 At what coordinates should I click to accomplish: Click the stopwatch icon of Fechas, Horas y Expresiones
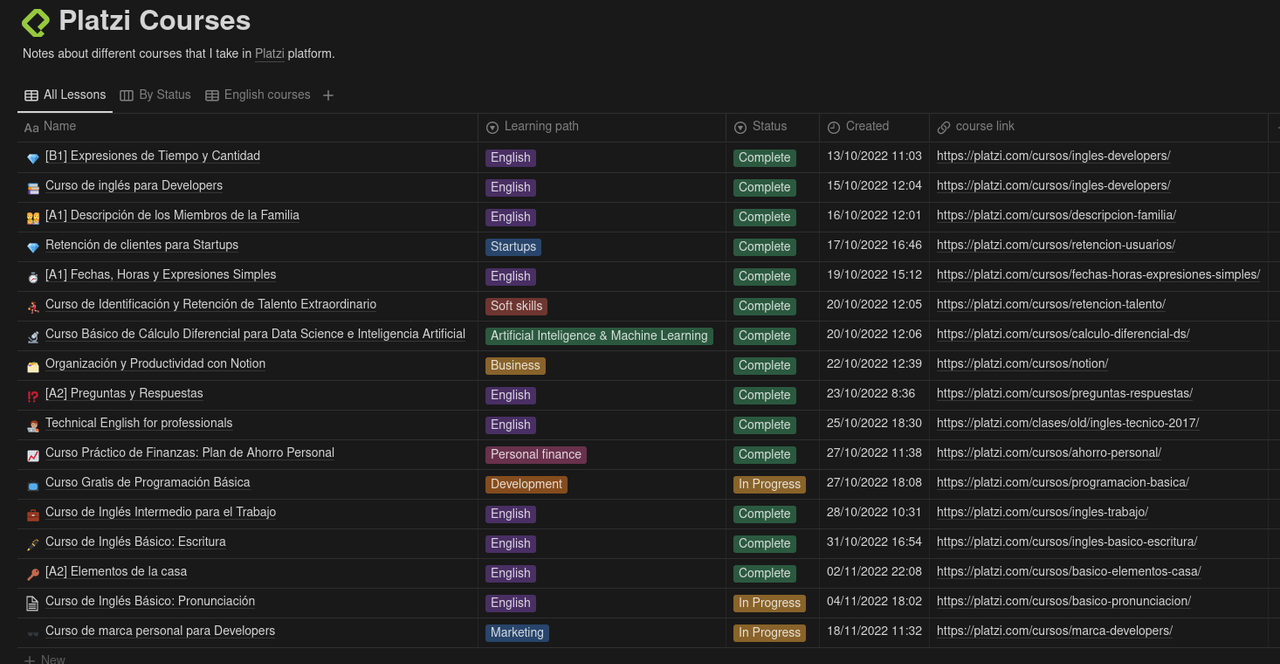[x=33, y=276]
